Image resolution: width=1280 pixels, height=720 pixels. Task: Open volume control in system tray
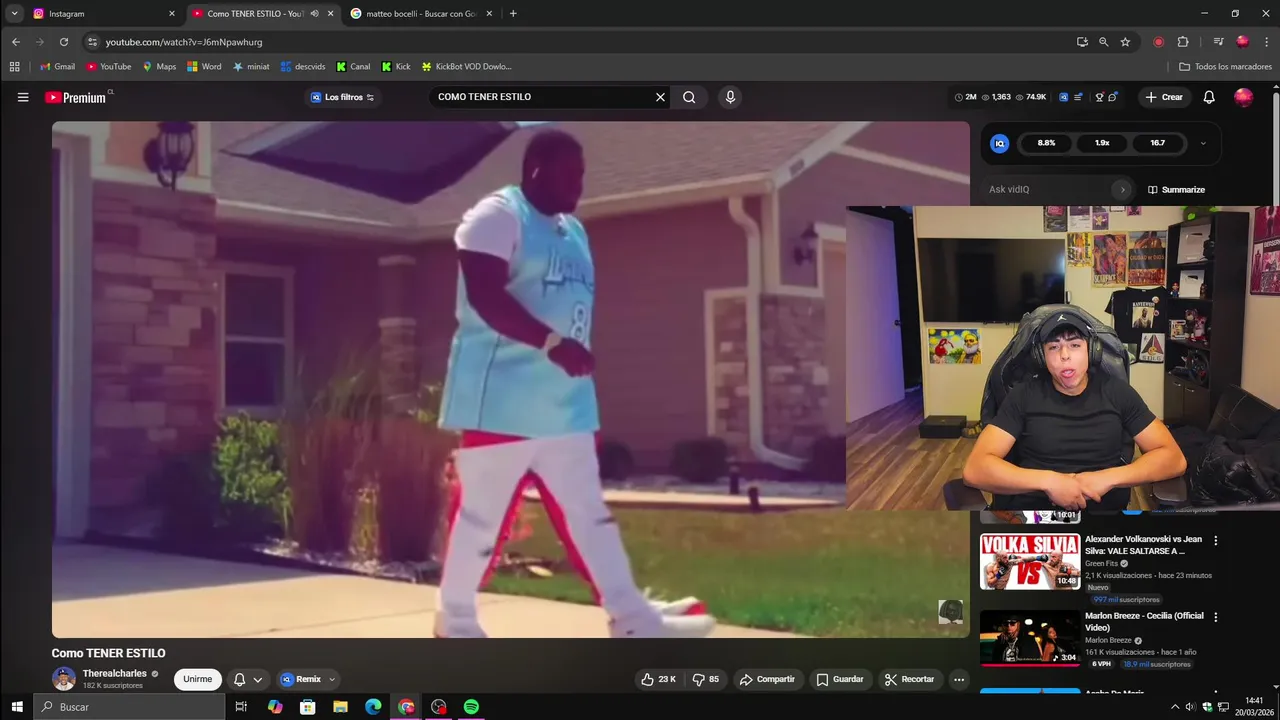[1190, 707]
